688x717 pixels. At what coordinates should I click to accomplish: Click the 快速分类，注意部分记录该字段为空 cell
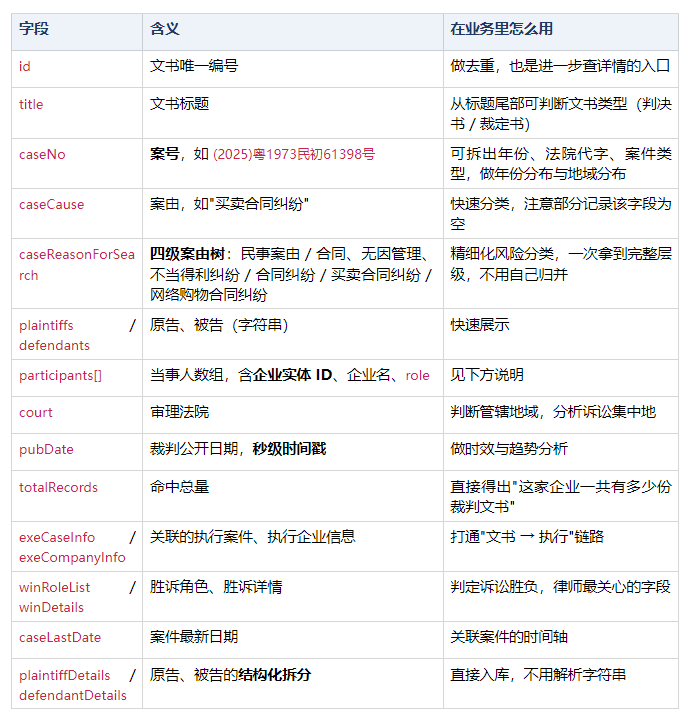coord(560,214)
